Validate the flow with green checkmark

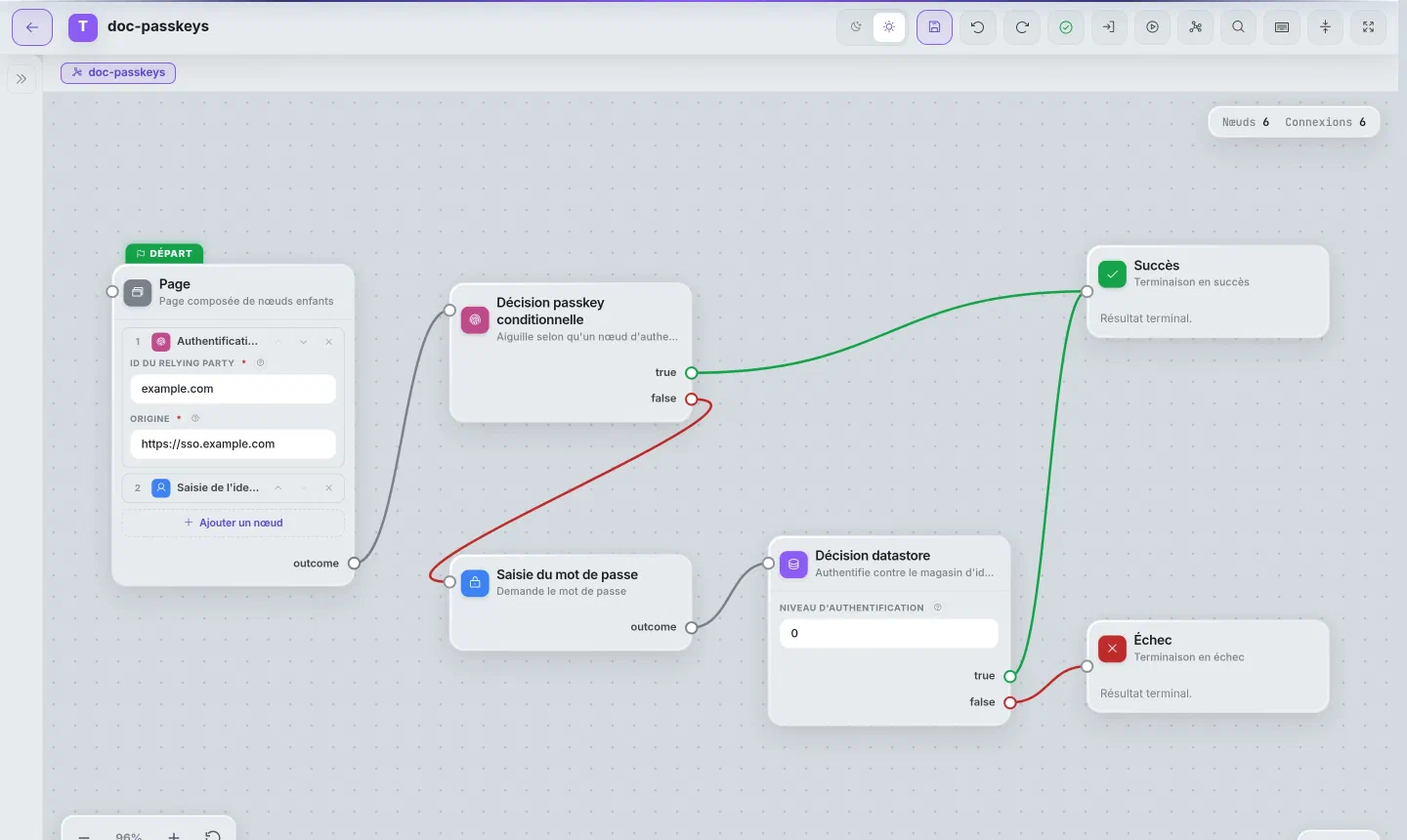pos(1066,27)
